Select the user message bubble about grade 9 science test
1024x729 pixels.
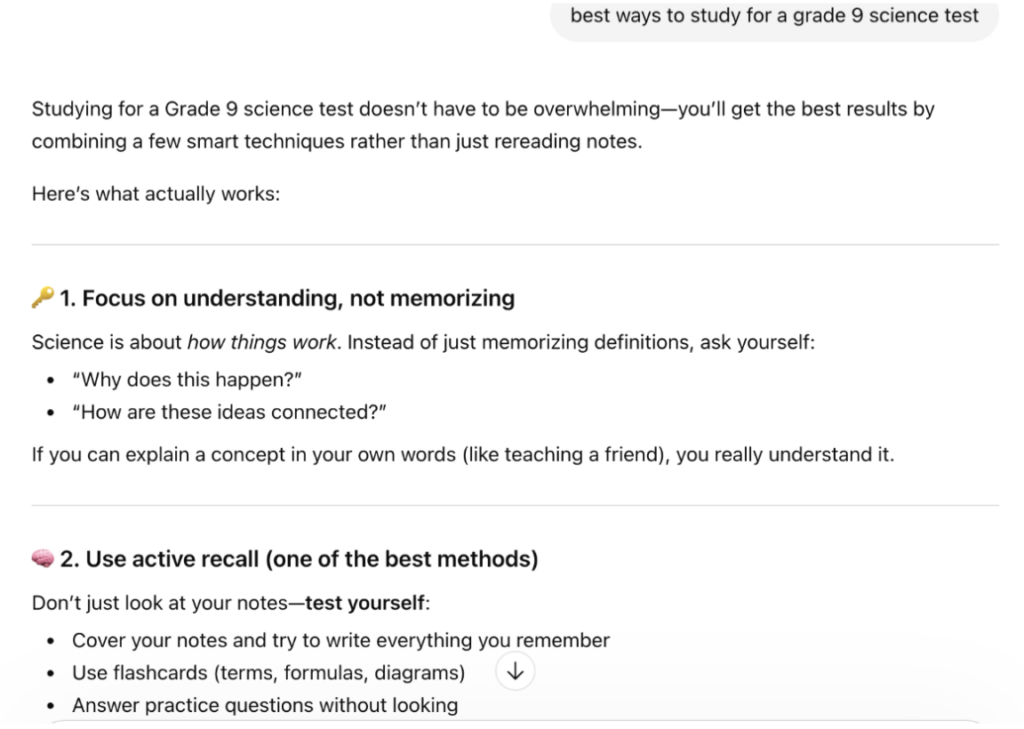coord(775,18)
